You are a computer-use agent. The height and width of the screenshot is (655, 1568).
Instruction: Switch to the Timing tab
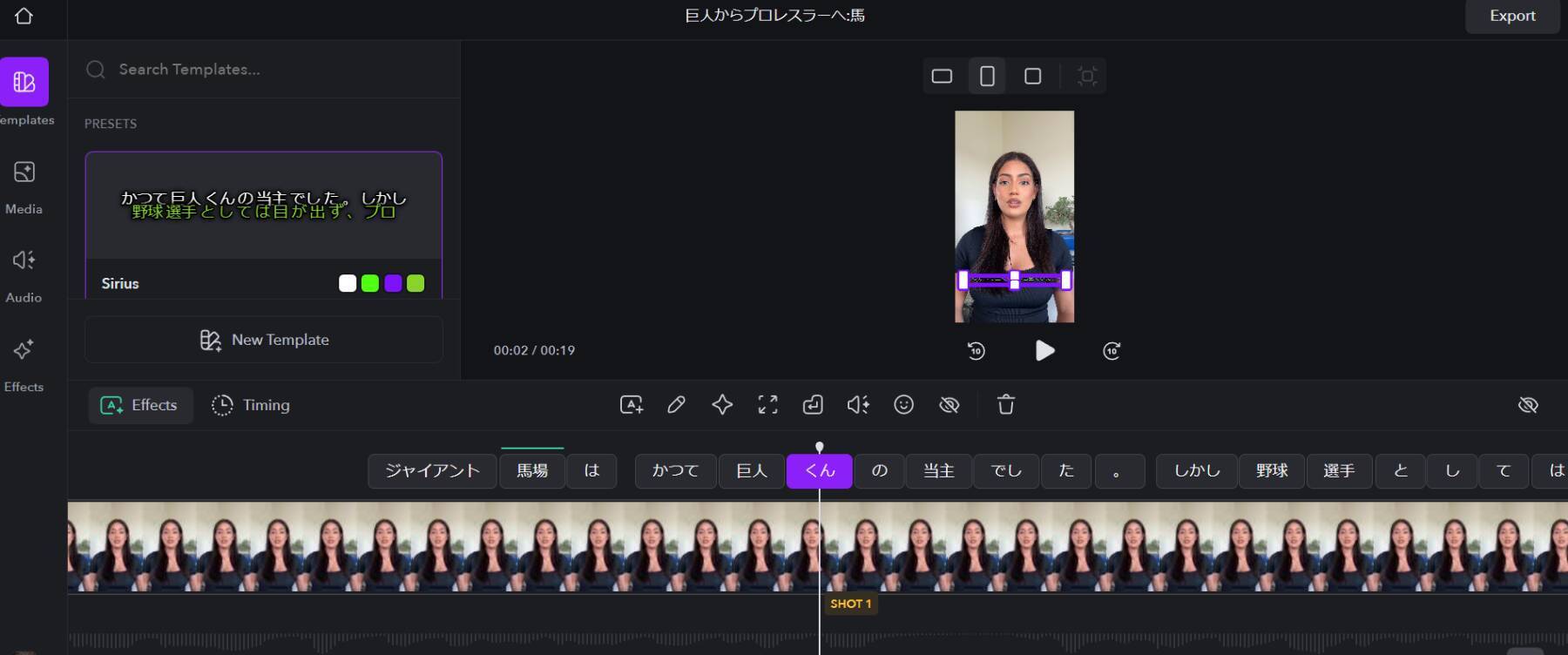251,405
